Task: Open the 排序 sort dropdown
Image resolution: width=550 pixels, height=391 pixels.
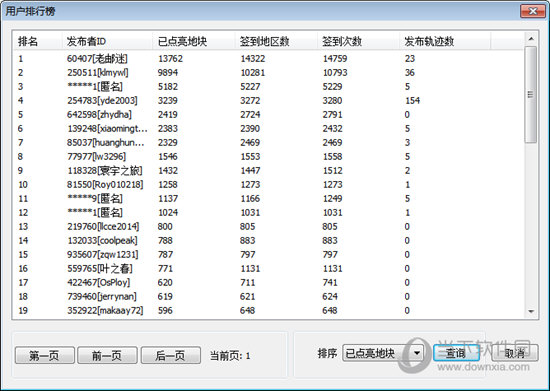Action: (383, 353)
